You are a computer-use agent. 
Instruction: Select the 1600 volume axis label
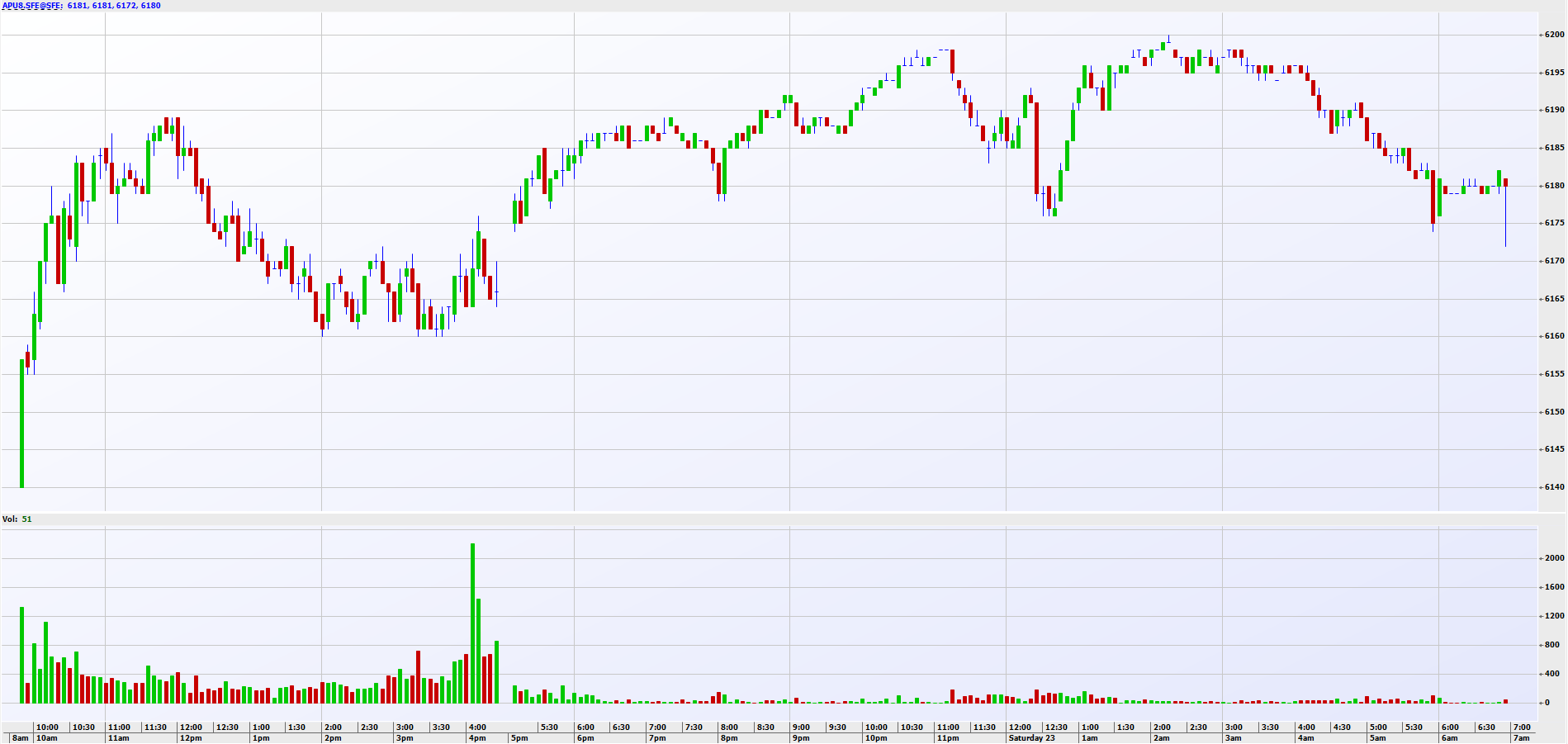1555,587
